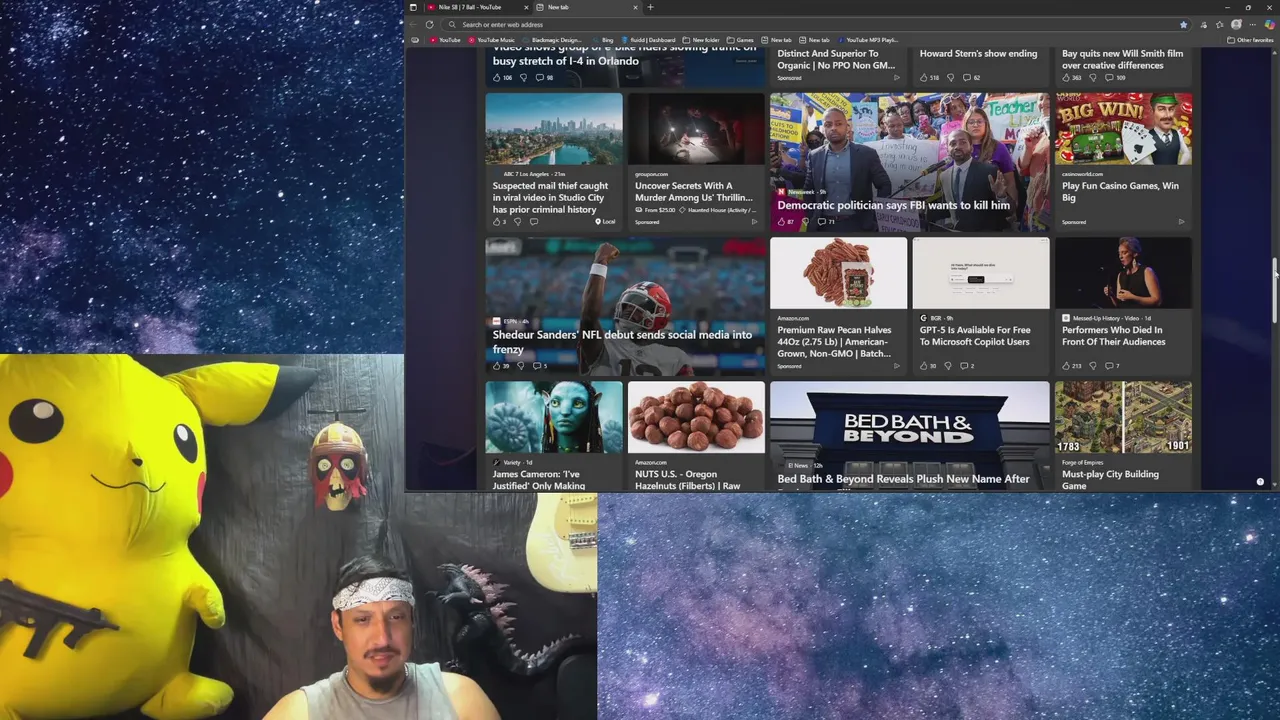Image resolution: width=1280 pixels, height=720 pixels.
Task: Open YouTube MP3 Playlist bookmark
Action: (866, 40)
